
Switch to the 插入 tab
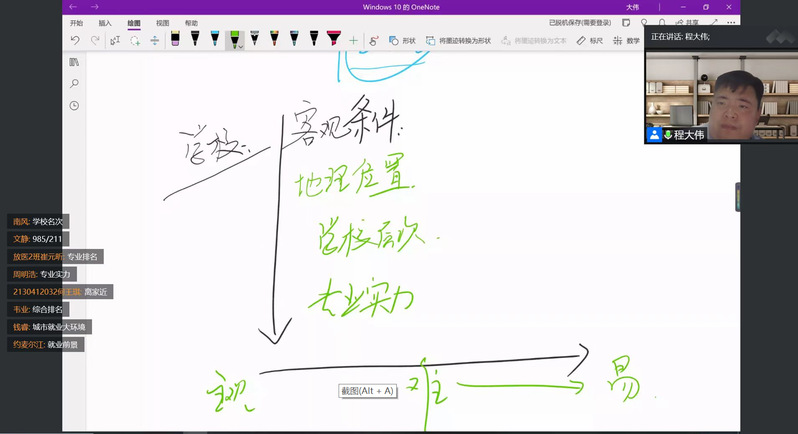[105, 22]
